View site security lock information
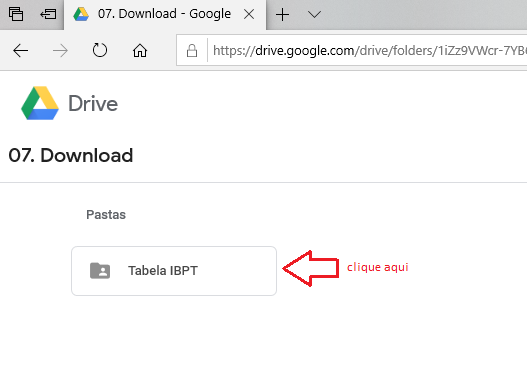The width and height of the screenshot is (527, 388). click(x=192, y=51)
